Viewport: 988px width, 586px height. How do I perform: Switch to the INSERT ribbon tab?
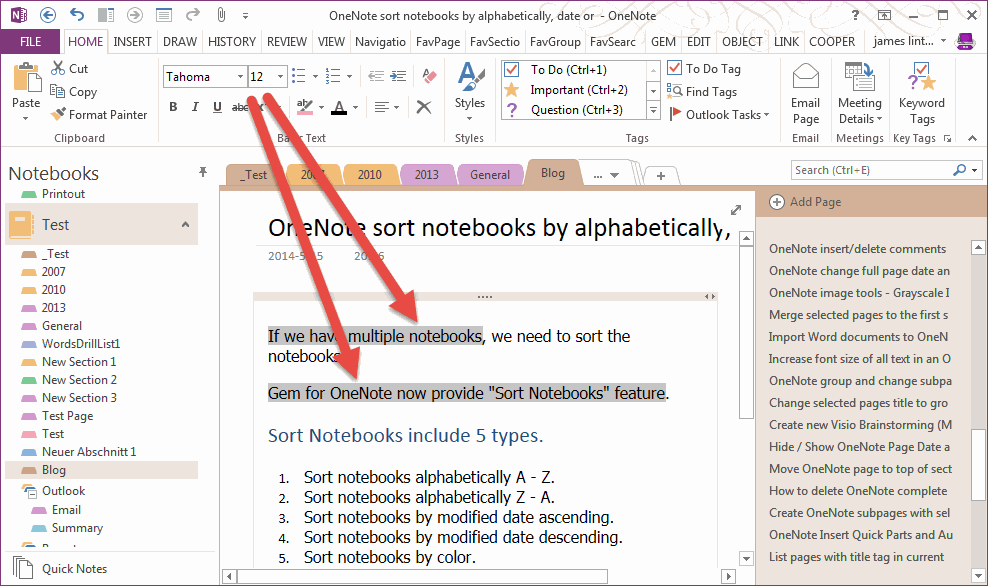click(132, 42)
